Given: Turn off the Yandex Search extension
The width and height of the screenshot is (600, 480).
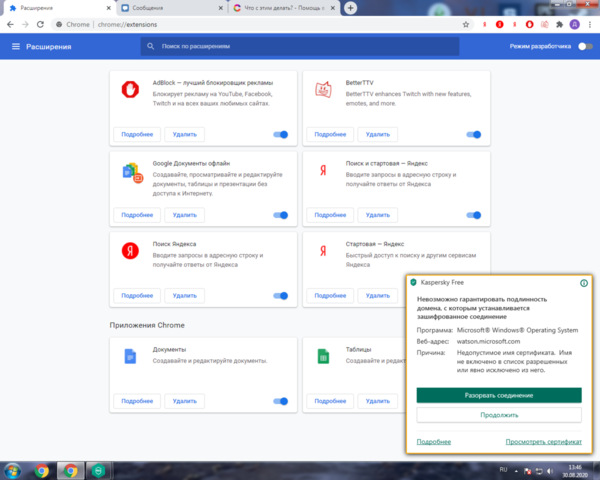Looking at the screenshot, I should click(280, 296).
